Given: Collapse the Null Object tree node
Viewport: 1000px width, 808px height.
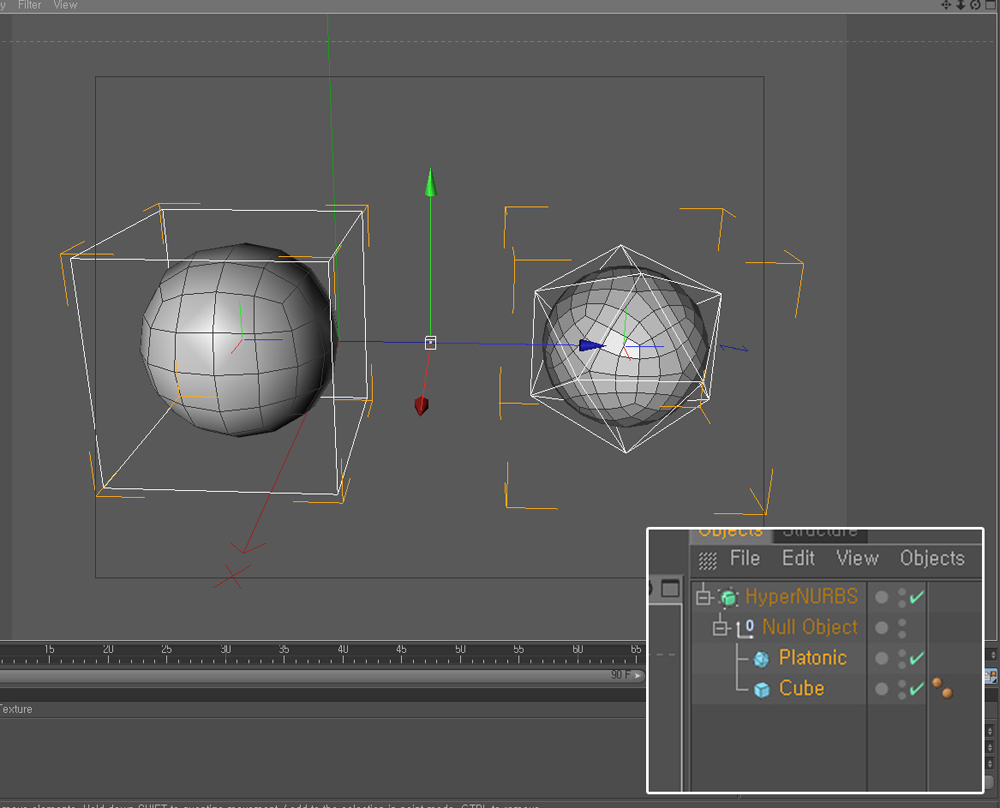Looking at the screenshot, I should (720, 628).
